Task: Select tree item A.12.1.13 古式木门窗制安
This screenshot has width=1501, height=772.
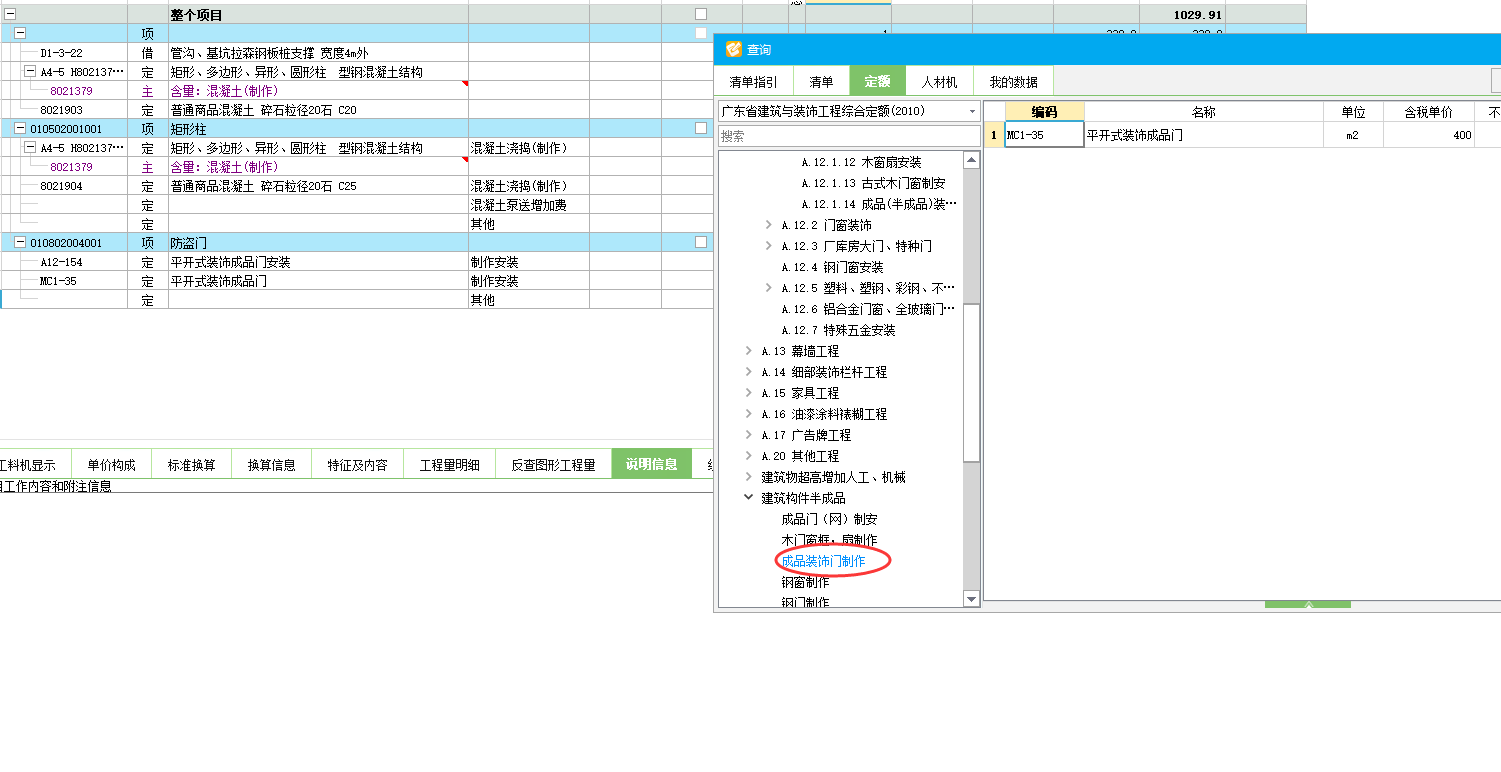Action: pyautogui.click(x=873, y=183)
